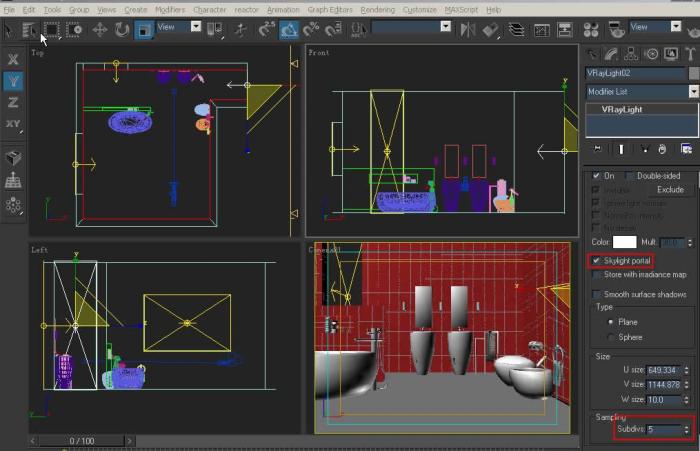The width and height of the screenshot is (700, 451).
Task: Enable Smooth surface shadows checkbox
Action: coord(596,294)
